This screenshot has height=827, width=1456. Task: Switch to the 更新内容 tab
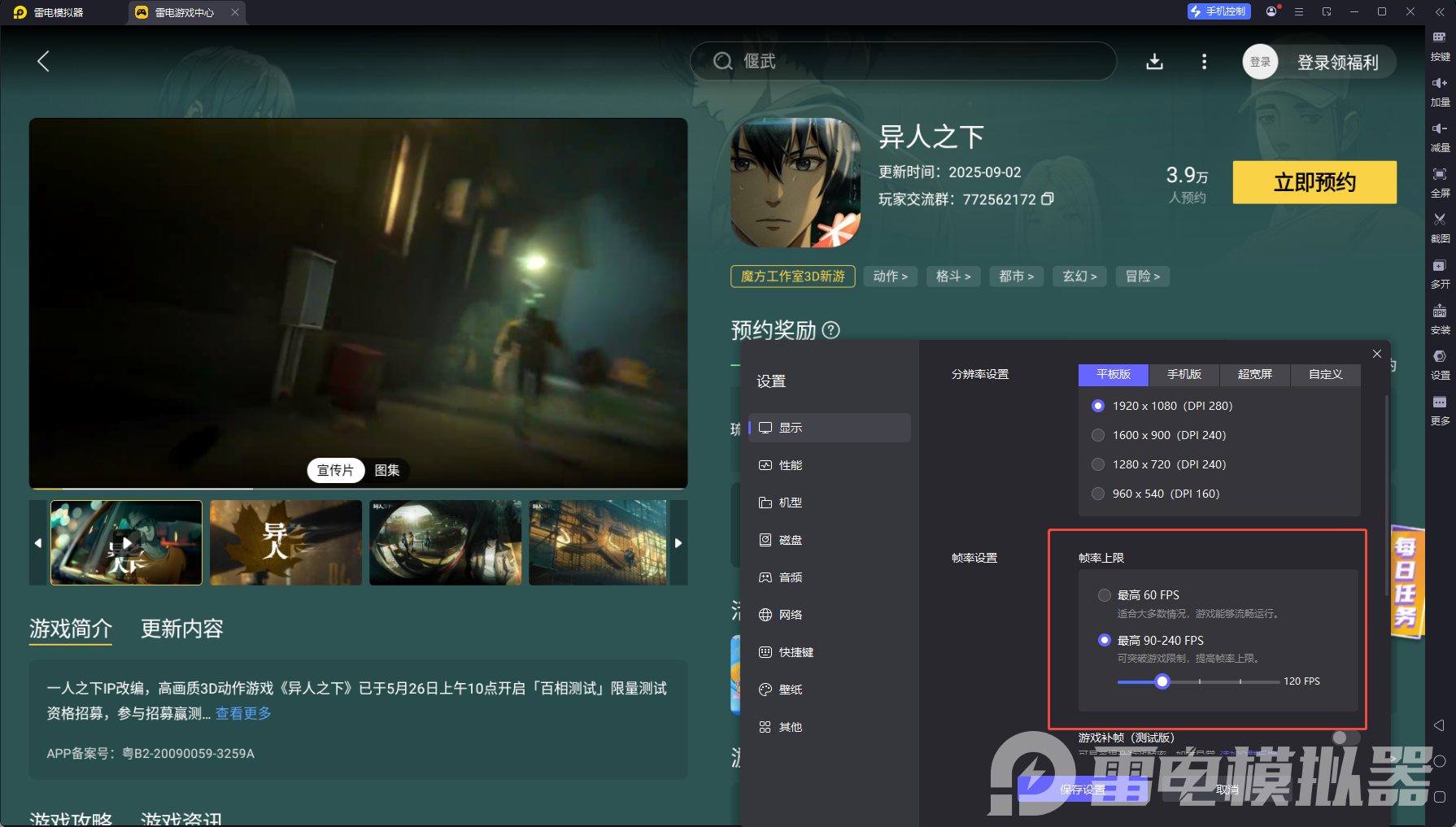[x=182, y=629]
